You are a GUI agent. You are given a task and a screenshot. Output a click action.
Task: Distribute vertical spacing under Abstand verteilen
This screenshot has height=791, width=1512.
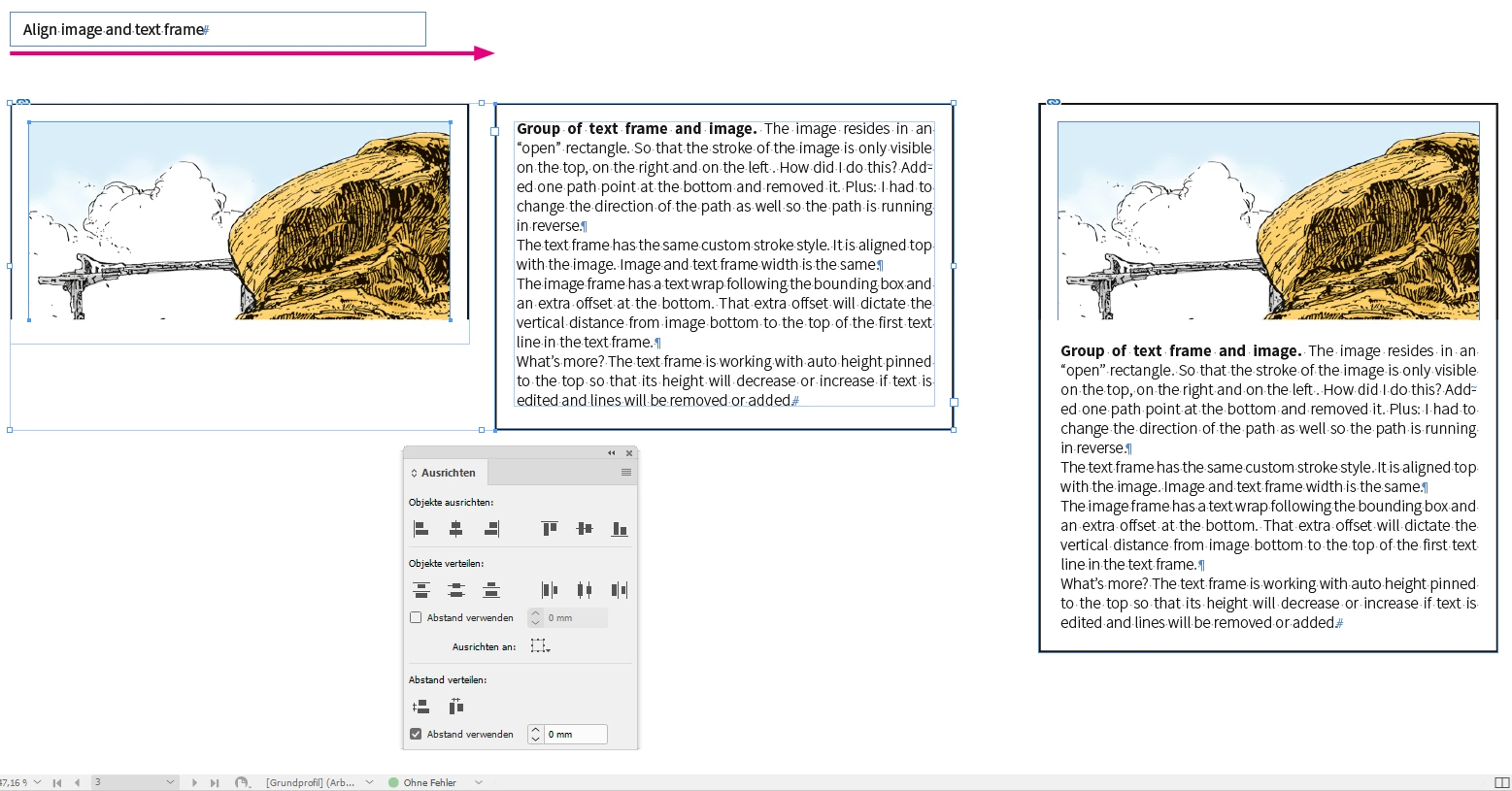(x=420, y=707)
